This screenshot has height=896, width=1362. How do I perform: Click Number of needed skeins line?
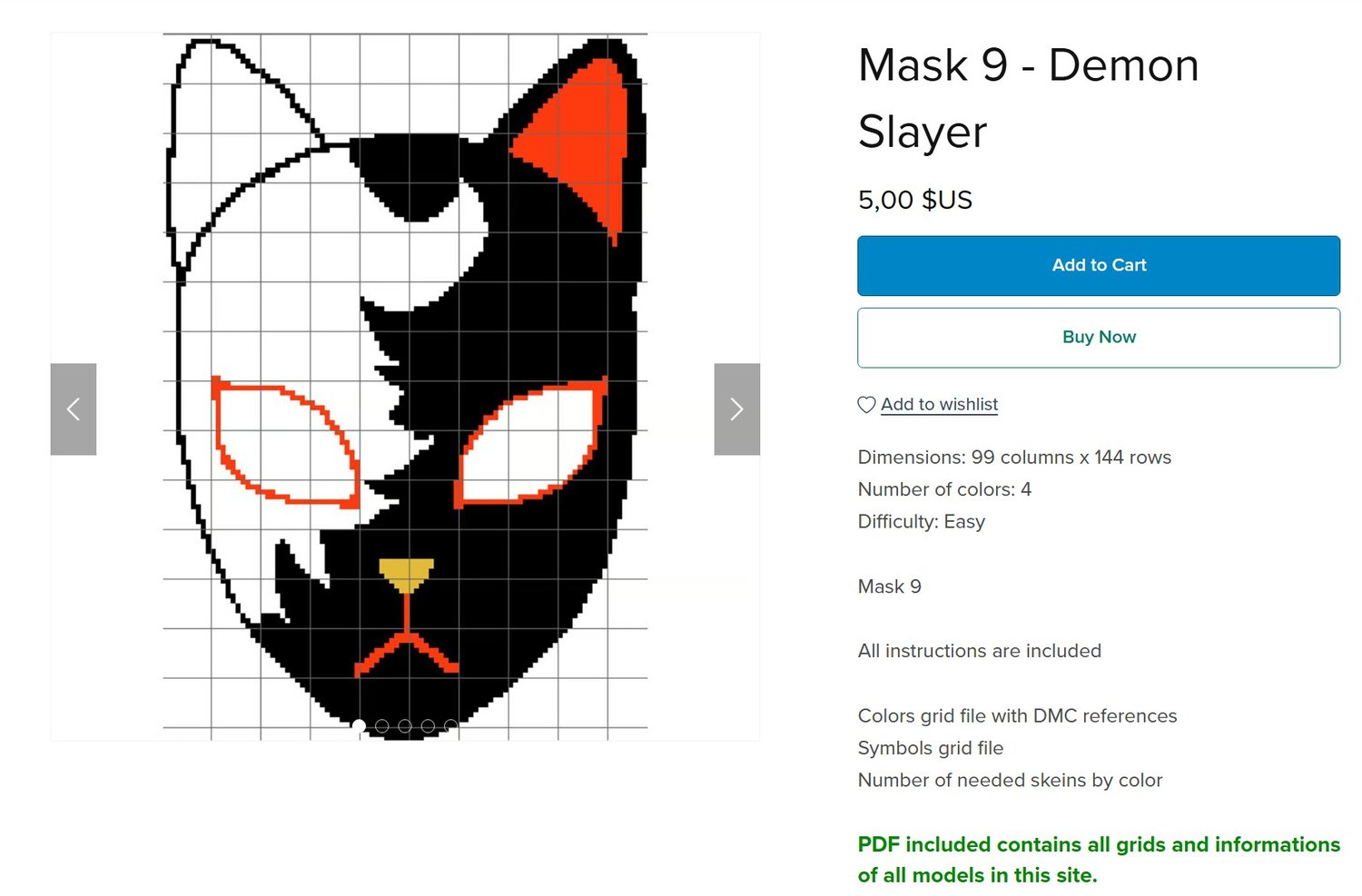[1010, 781]
